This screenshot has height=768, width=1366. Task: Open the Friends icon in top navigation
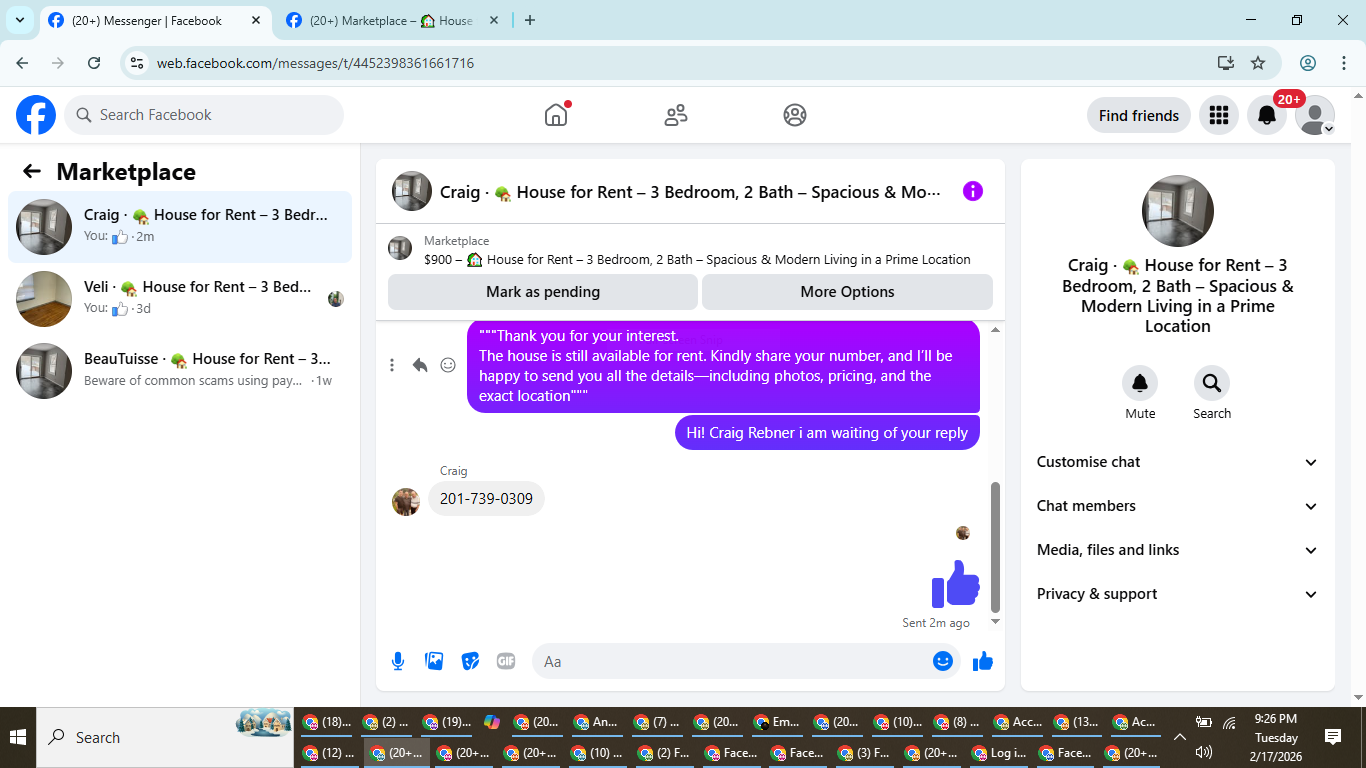click(x=676, y=115)
